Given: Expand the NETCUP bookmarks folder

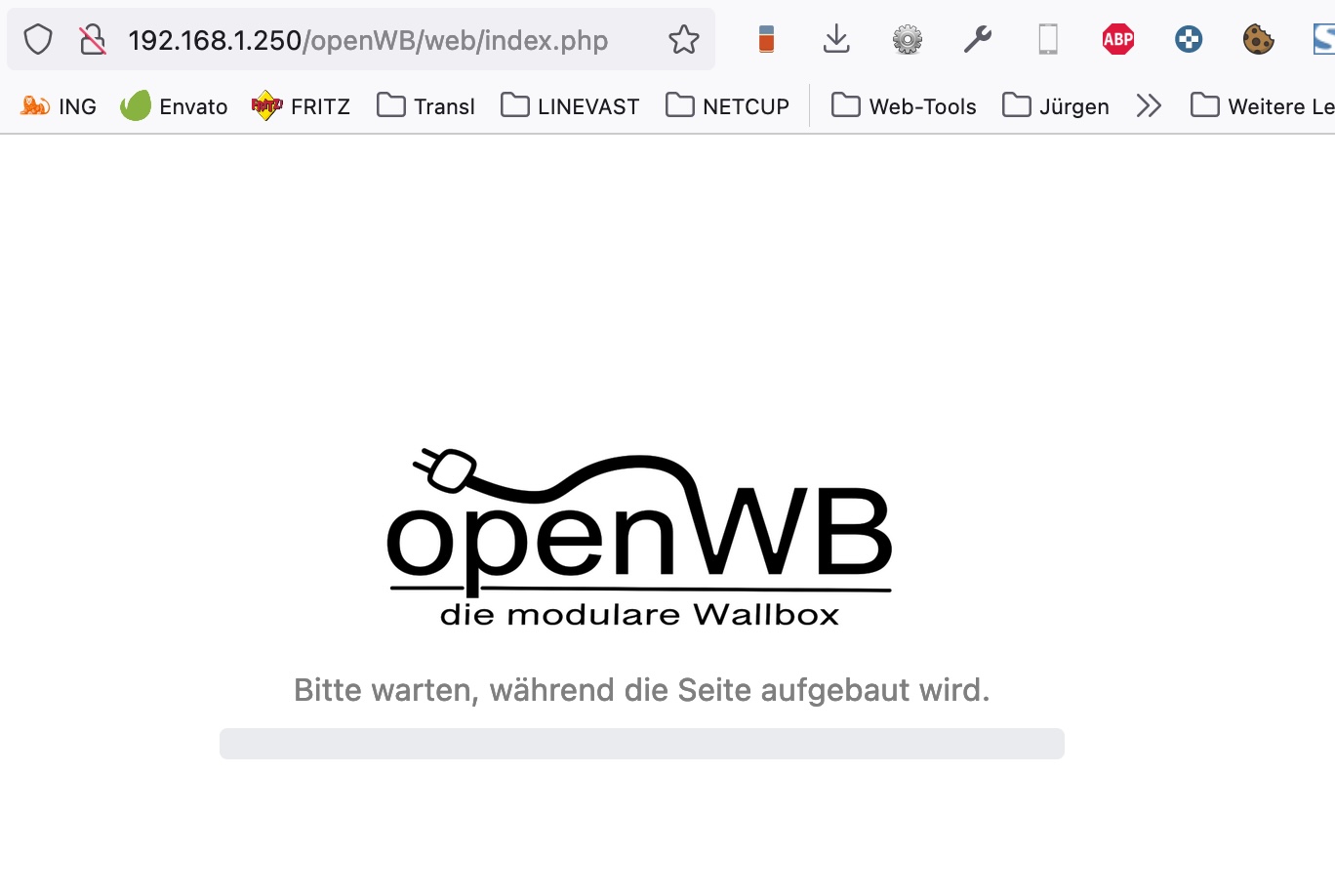Looking at the screenshot, I should (727, 105).
